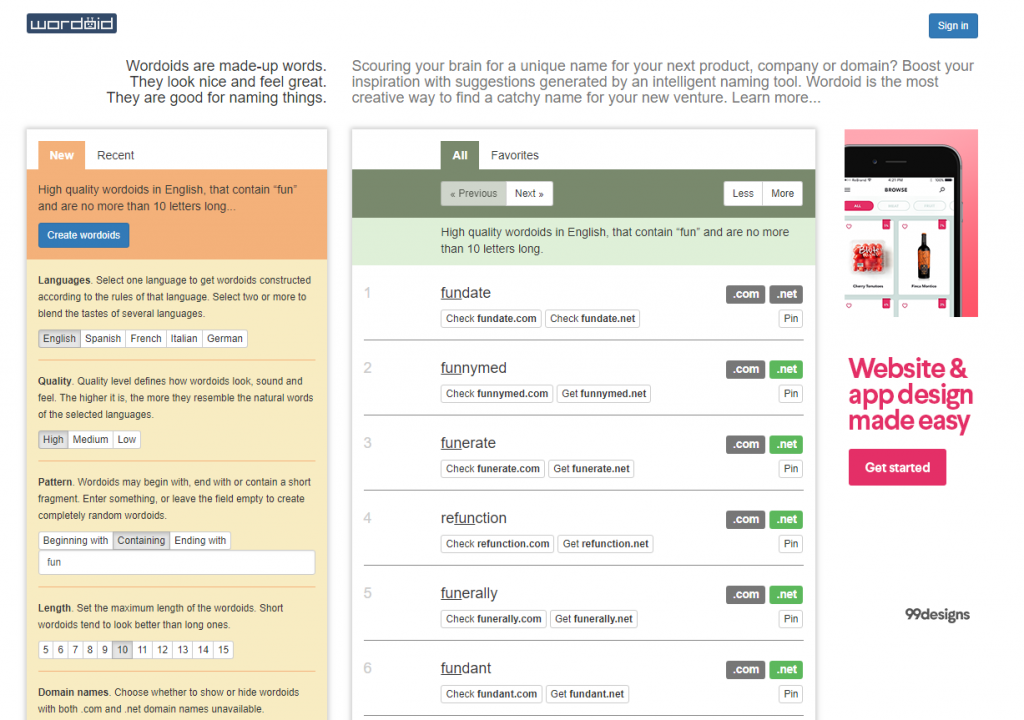Click the green .net badge for fundant
This screenshot has width=1024, height=720.
pyautogui.click(x=787, y=669)
